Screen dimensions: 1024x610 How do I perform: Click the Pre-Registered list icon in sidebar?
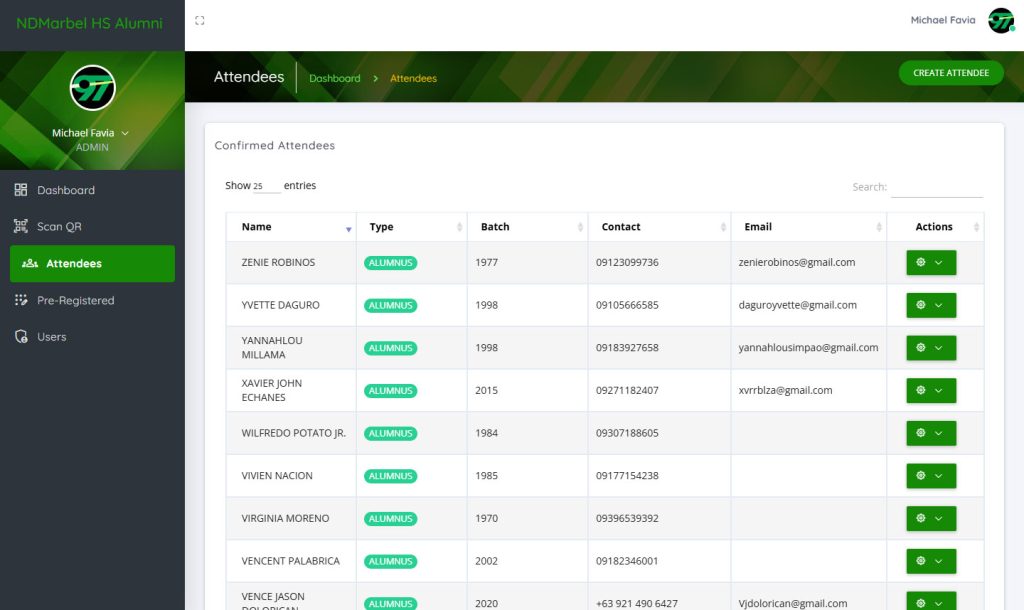click(21, 300)
